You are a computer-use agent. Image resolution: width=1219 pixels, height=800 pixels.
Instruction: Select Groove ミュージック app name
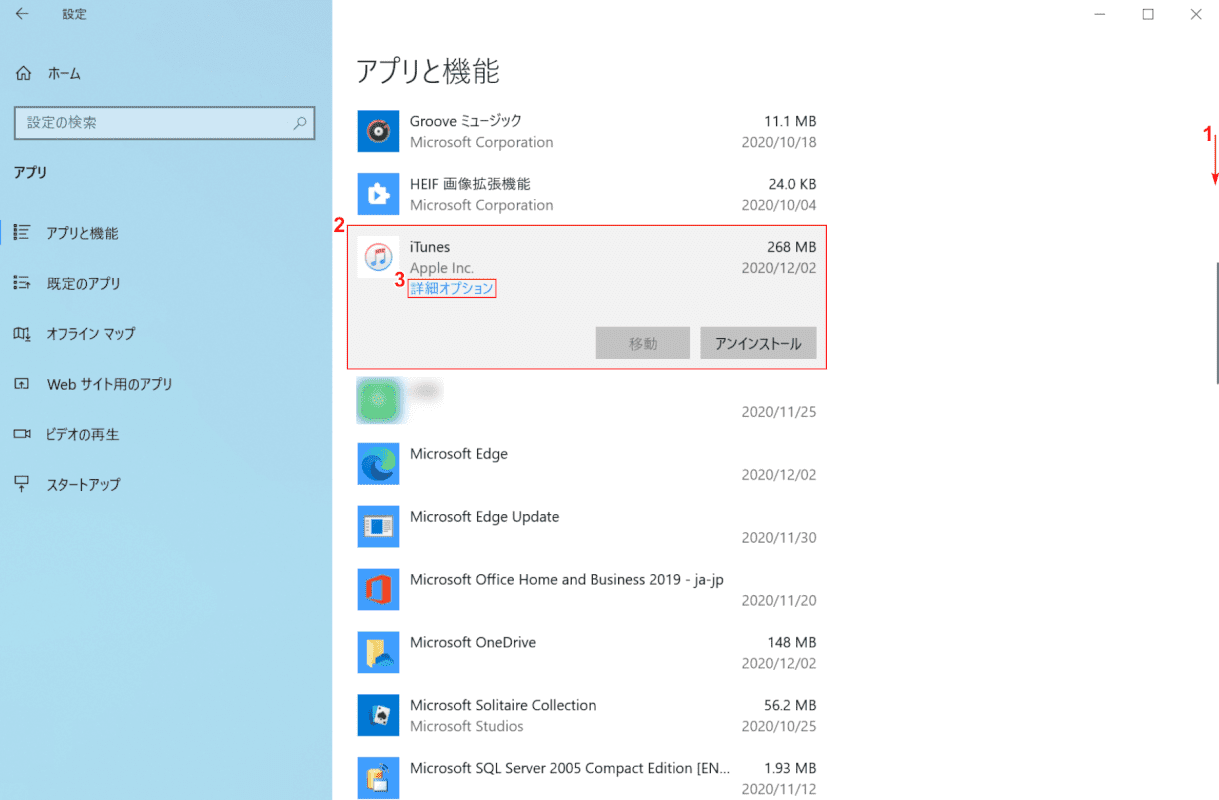click(466, 121)
